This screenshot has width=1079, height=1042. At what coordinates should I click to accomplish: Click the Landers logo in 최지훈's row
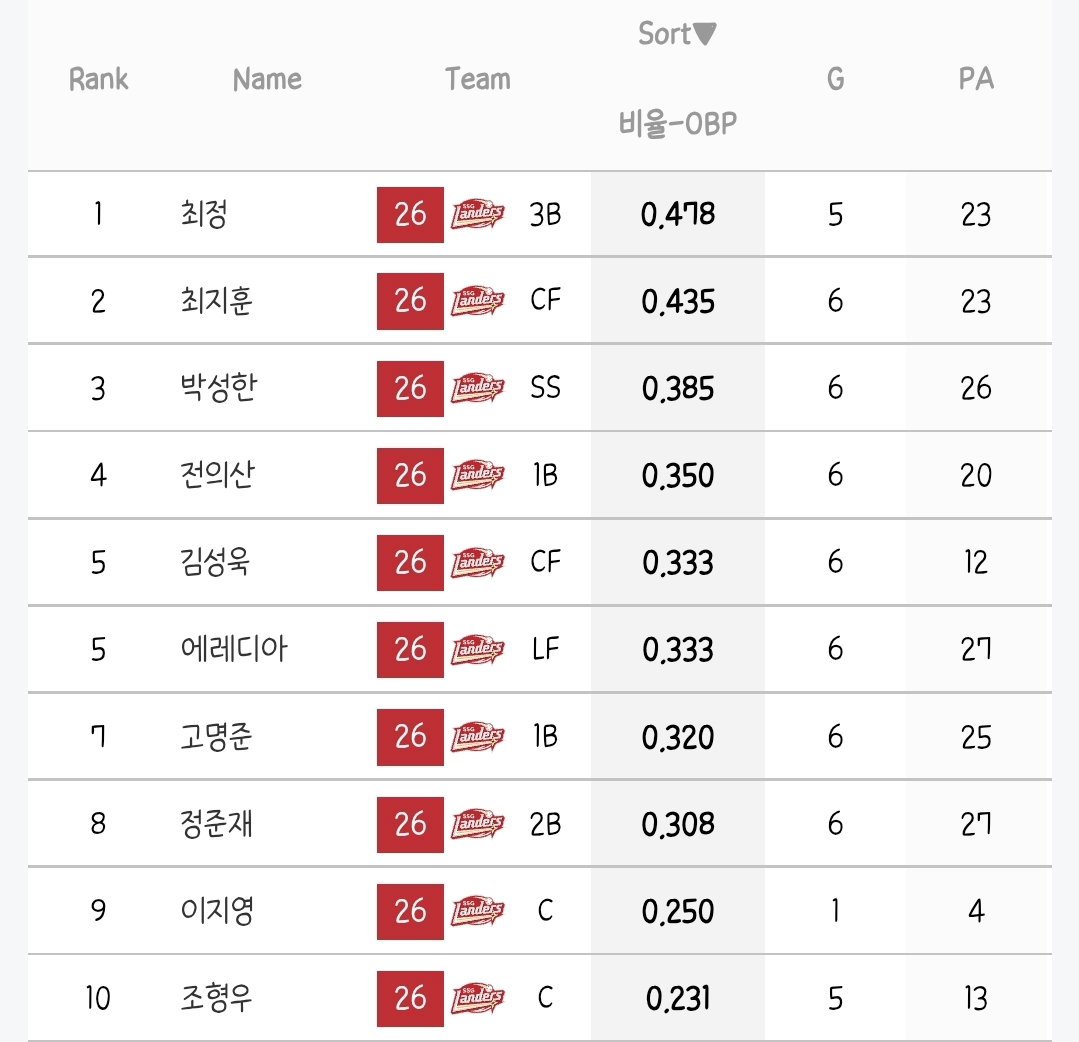tap(478, 301)
